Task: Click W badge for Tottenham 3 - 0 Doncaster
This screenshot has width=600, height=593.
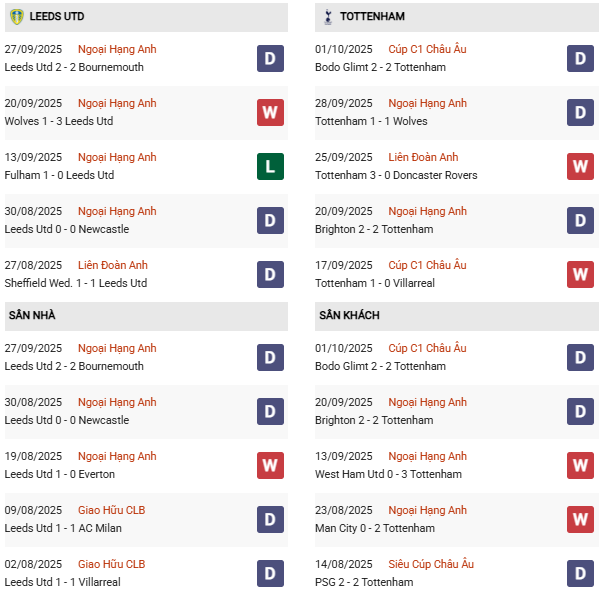Action: pos(580,166)
